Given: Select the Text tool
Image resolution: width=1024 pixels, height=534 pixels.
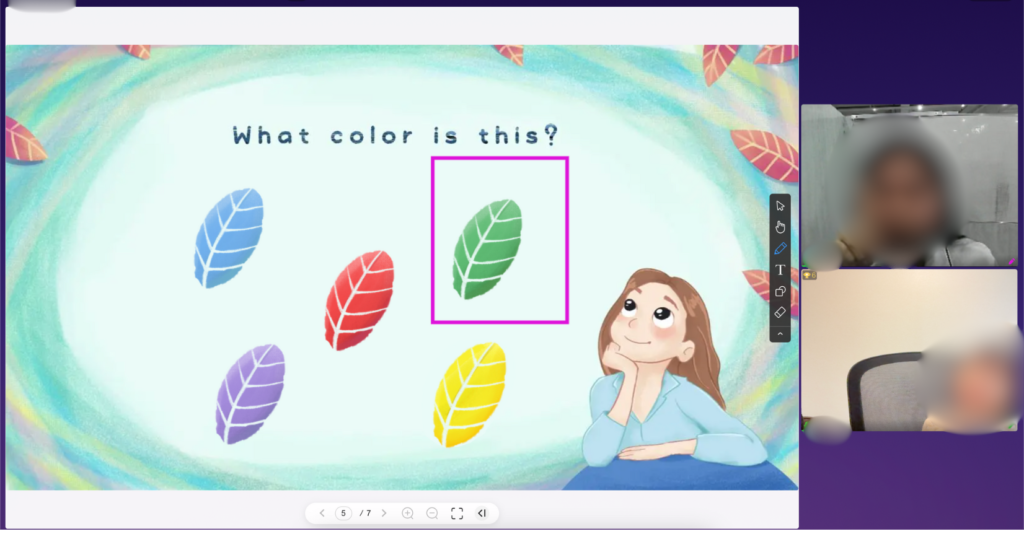Looking at the screenshot, I should [x=780, y=270].
